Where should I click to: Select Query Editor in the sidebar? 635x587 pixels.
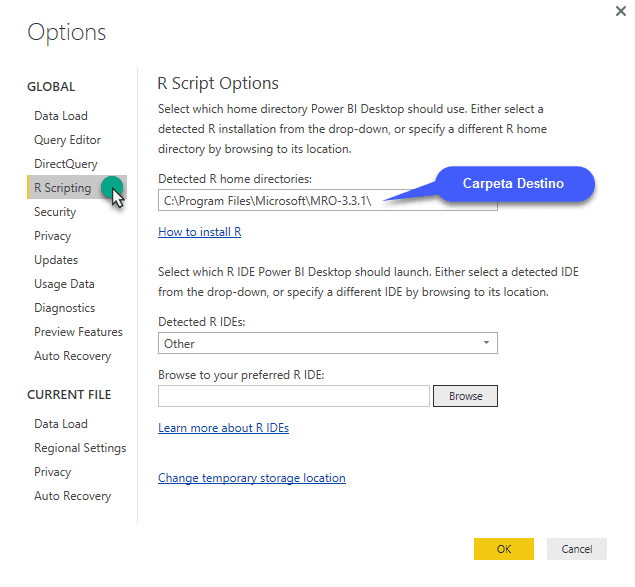[x=67, y=140]
